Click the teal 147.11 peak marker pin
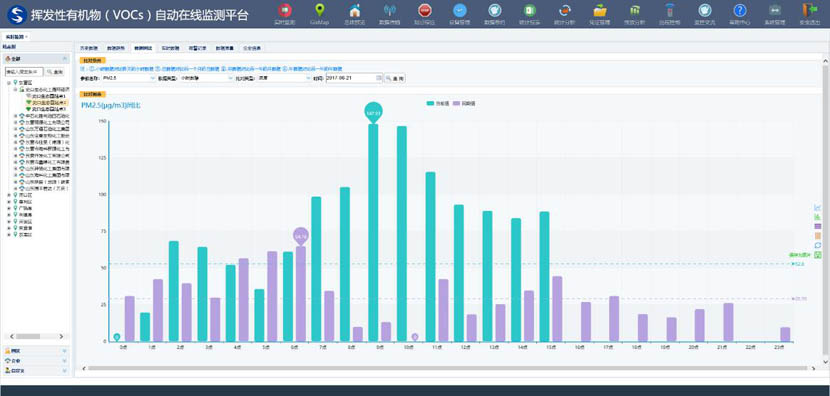Image resolution: width=830 pixels, height=396 pixels. tap(373, 112)
